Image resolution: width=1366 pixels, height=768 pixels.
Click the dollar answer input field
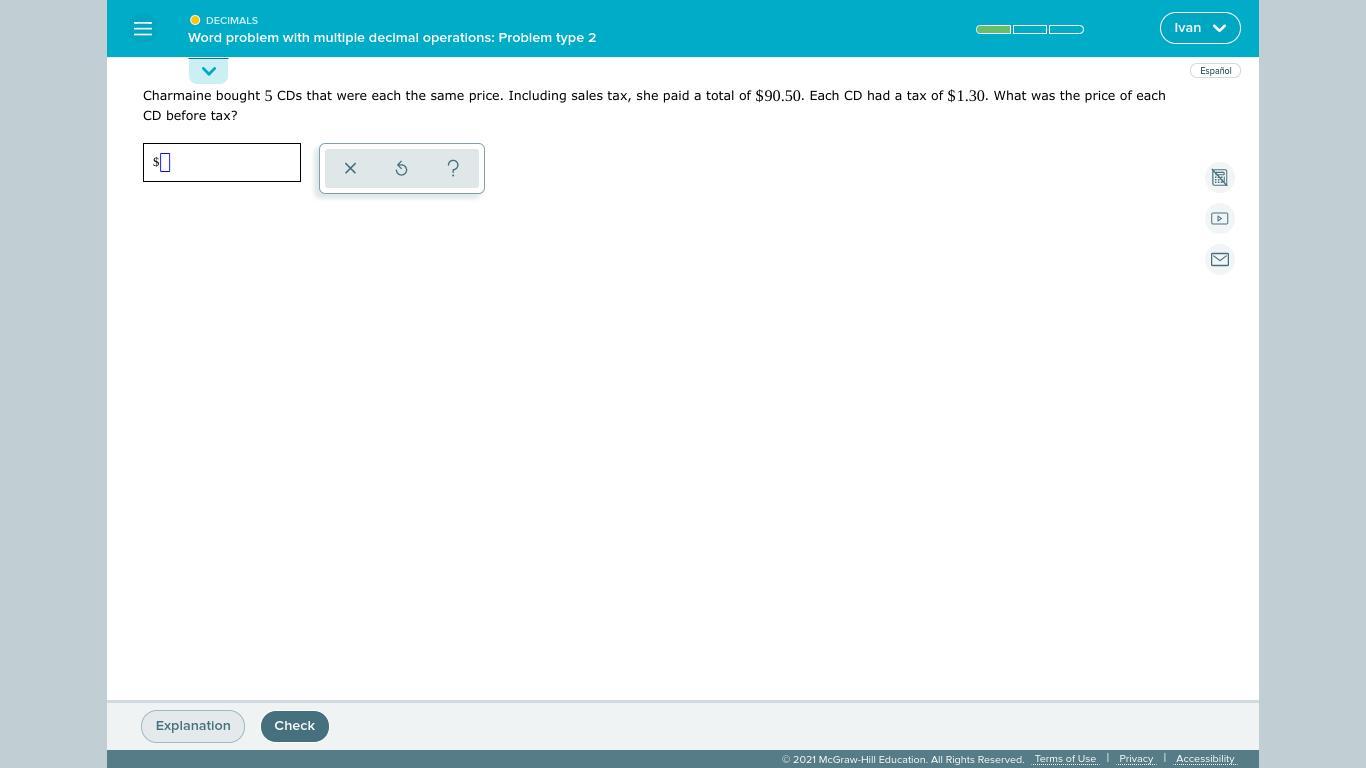222,162
